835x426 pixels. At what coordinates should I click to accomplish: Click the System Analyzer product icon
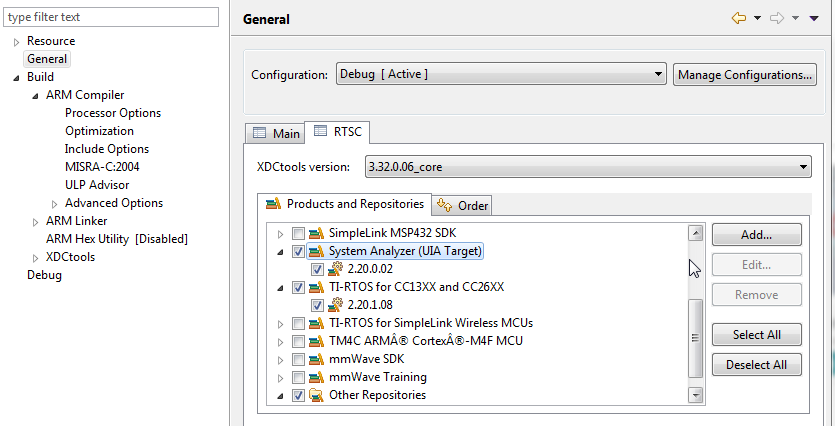pyautogui.click(x=317, y=252)
